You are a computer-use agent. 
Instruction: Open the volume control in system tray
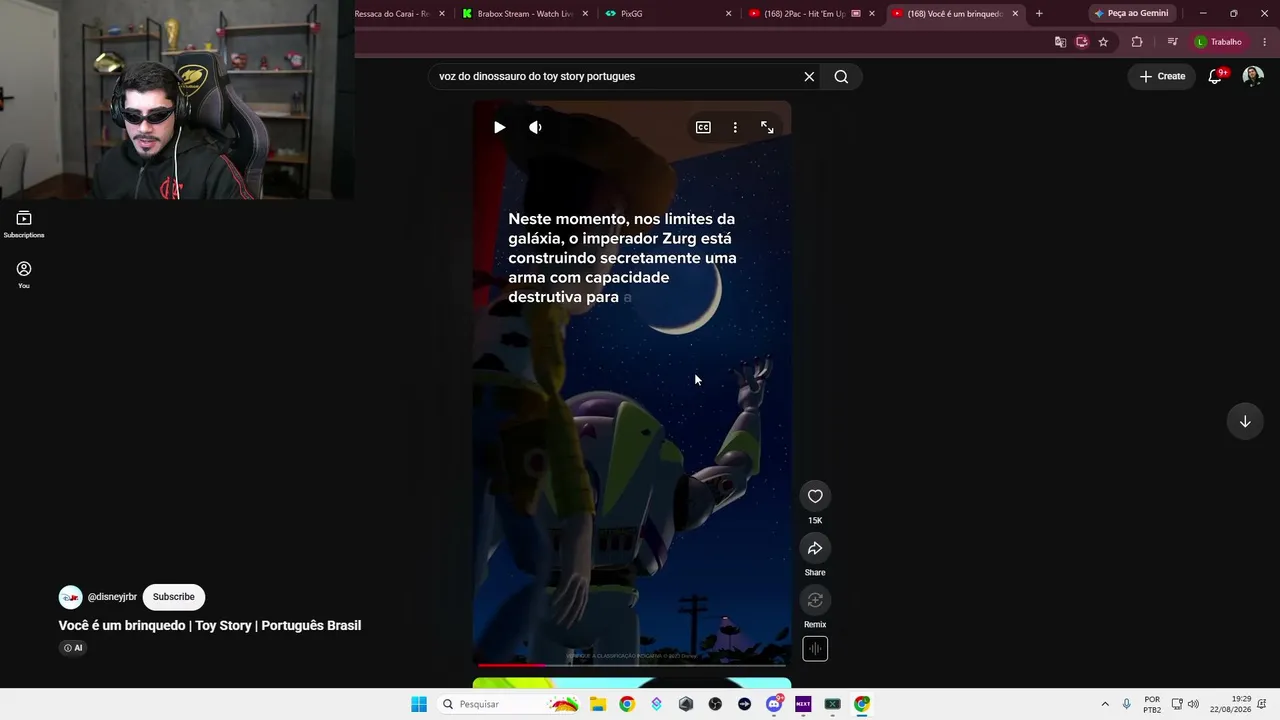click(x=1193, y=704)
